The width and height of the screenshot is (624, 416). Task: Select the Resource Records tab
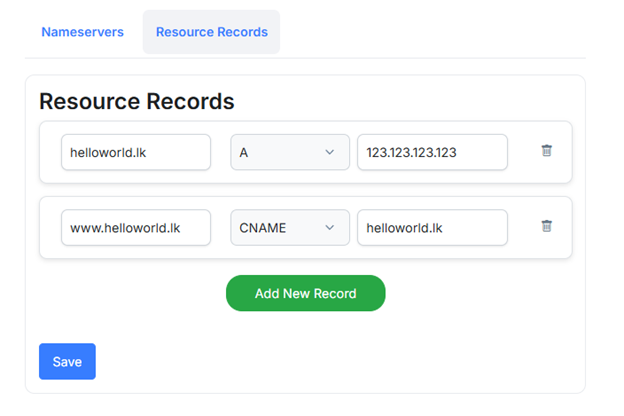point(211,32)
